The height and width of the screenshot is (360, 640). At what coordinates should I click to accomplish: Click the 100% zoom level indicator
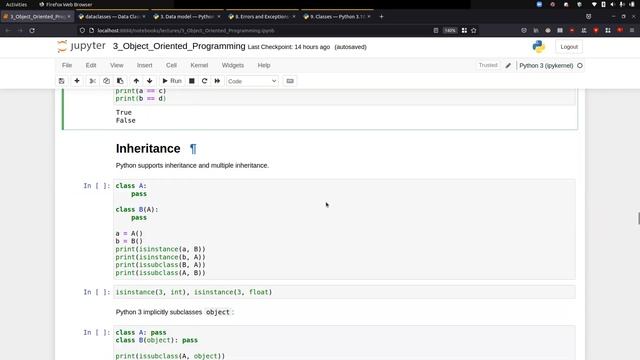coord(450,31)
